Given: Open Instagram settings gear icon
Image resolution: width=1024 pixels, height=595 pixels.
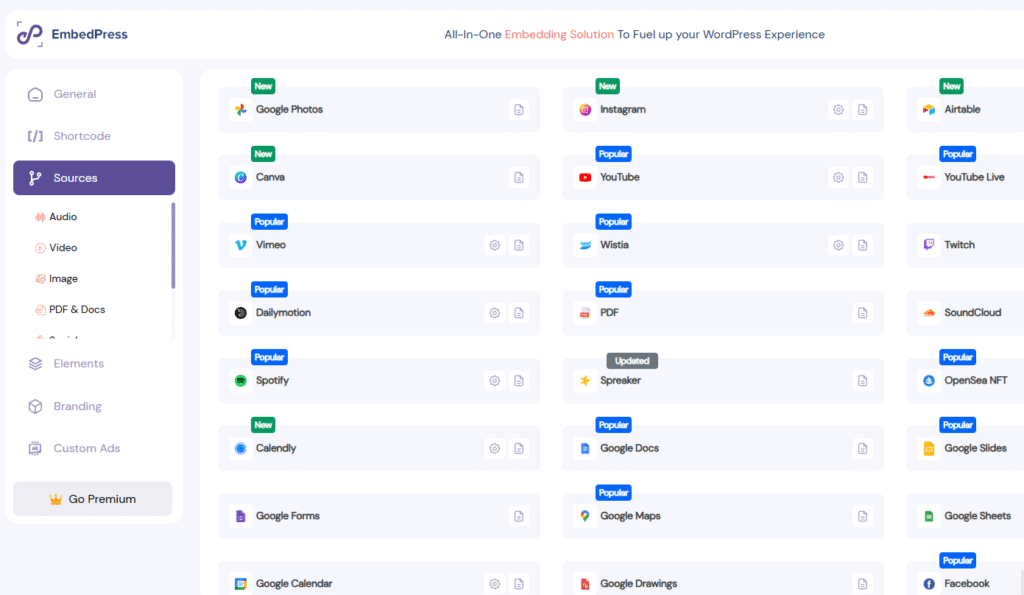Looking at the screenshot, I should pyautogui.click(x=838, y=110).
